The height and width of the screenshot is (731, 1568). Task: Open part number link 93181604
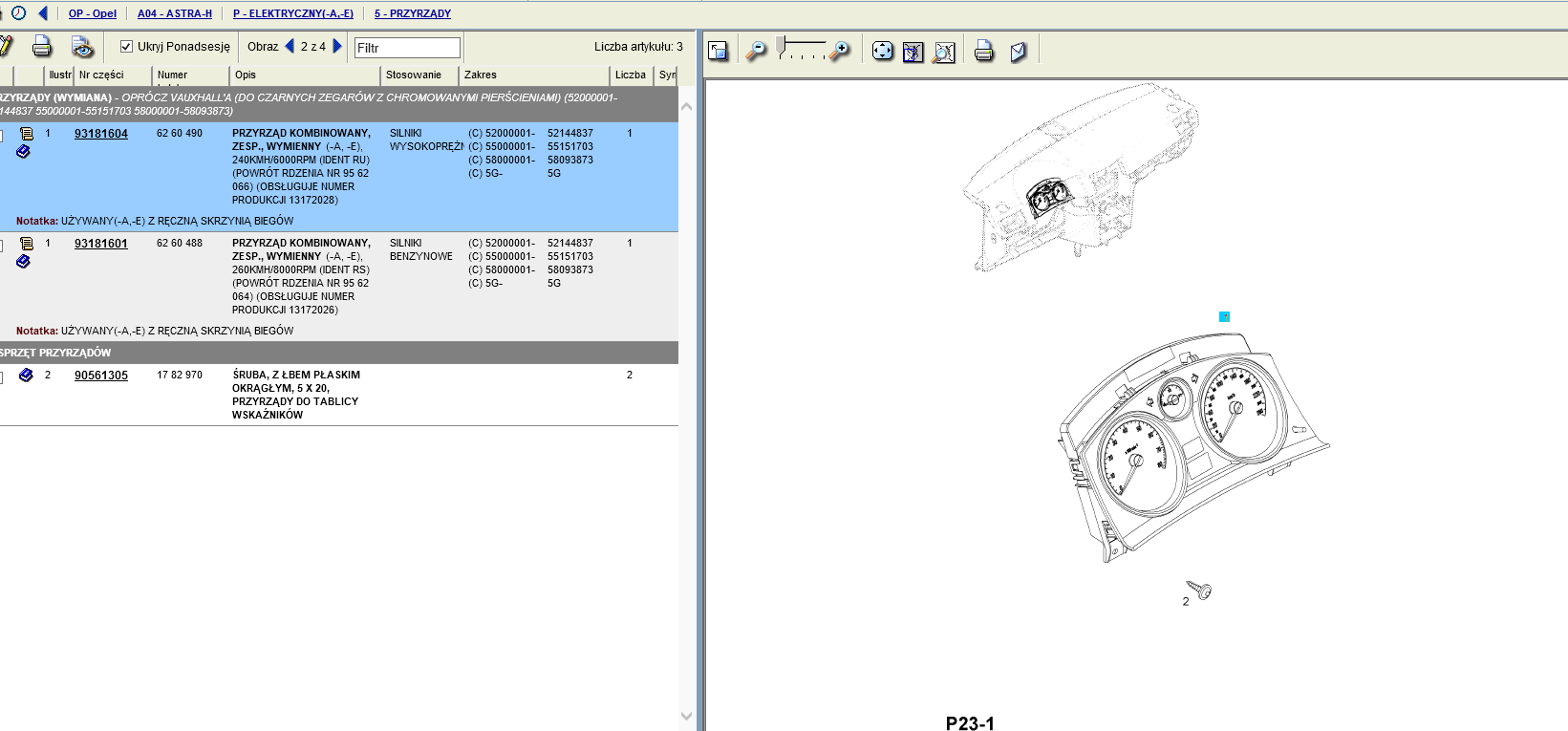tap(100, 134)
